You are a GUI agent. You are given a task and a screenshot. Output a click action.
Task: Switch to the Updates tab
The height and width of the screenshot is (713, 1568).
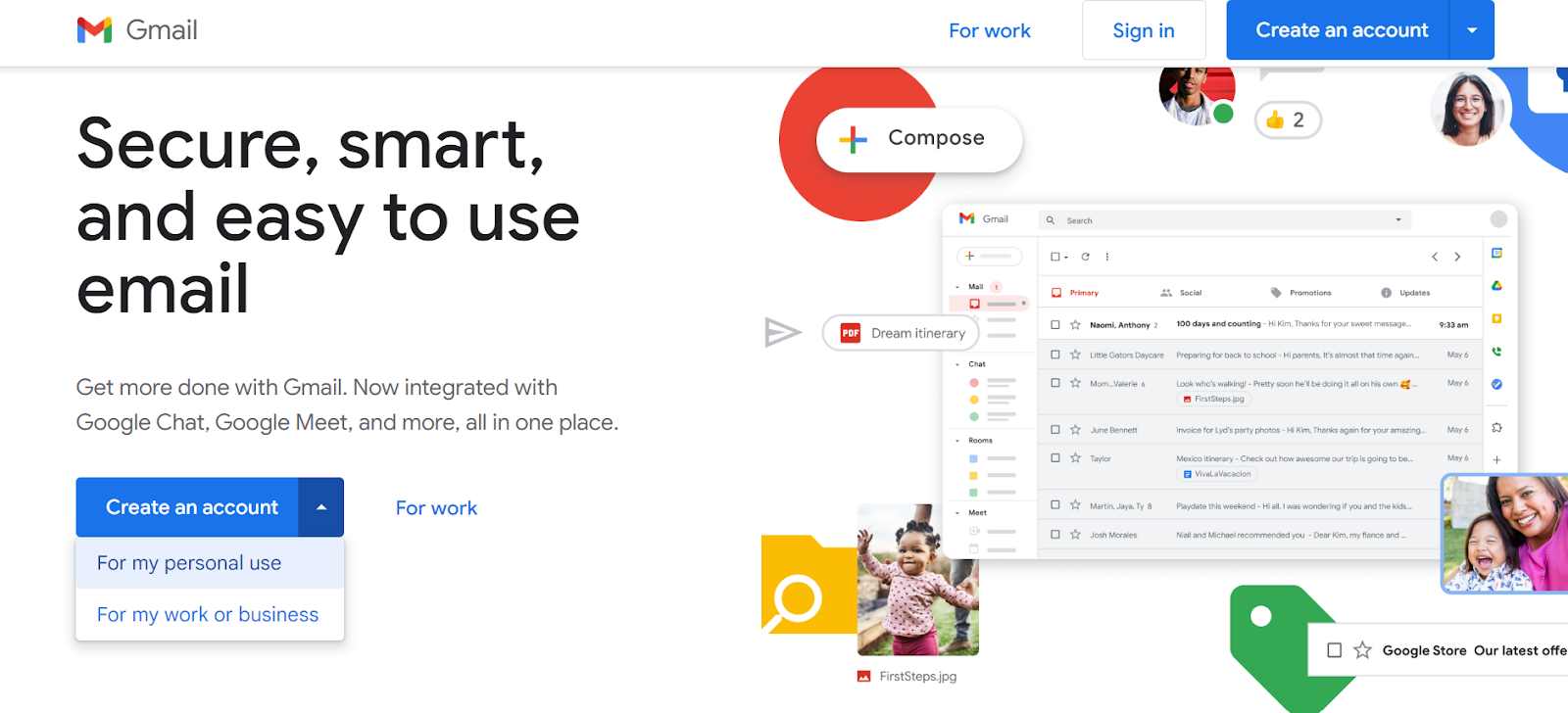(1405, 293)
